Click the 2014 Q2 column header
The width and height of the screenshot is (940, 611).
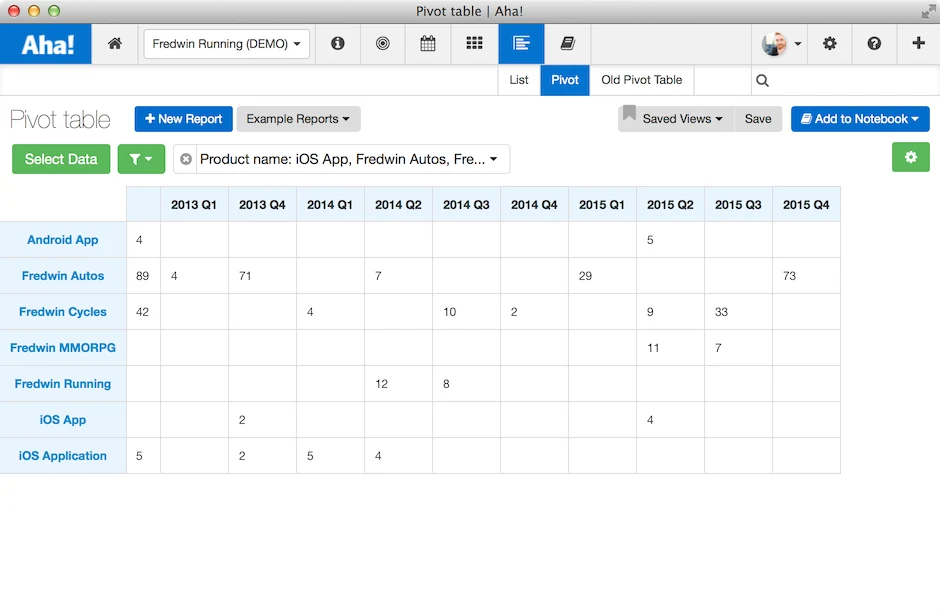(398, 204)
